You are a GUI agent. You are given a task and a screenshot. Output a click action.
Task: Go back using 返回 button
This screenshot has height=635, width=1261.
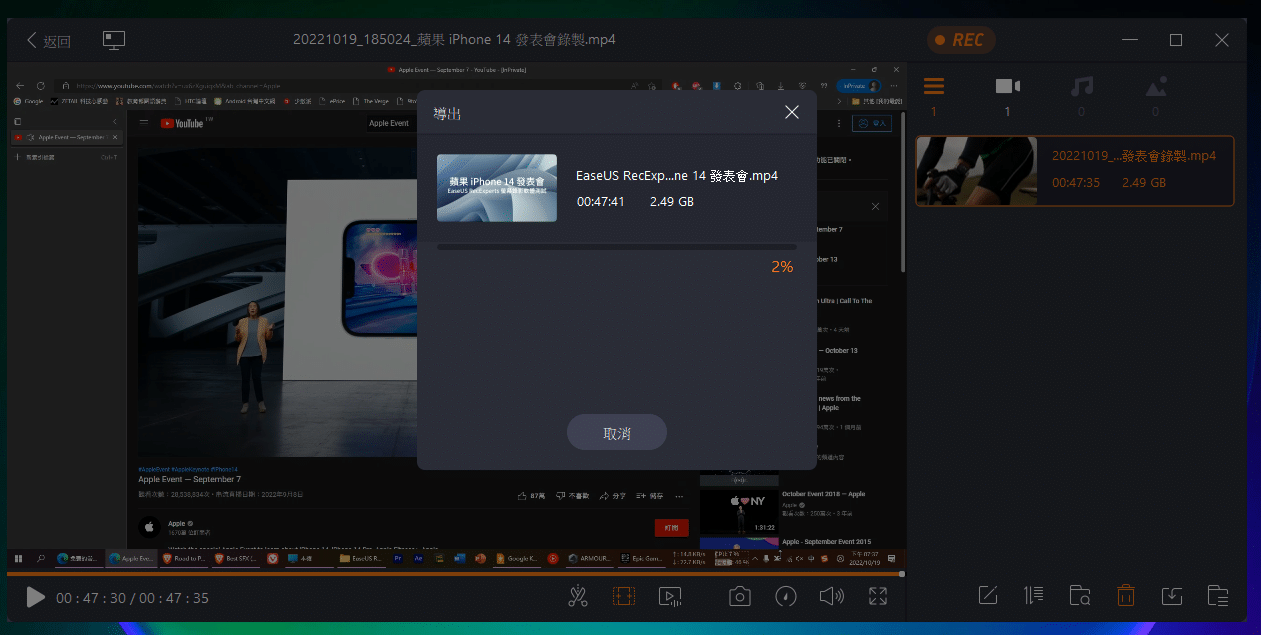[49, 40]
